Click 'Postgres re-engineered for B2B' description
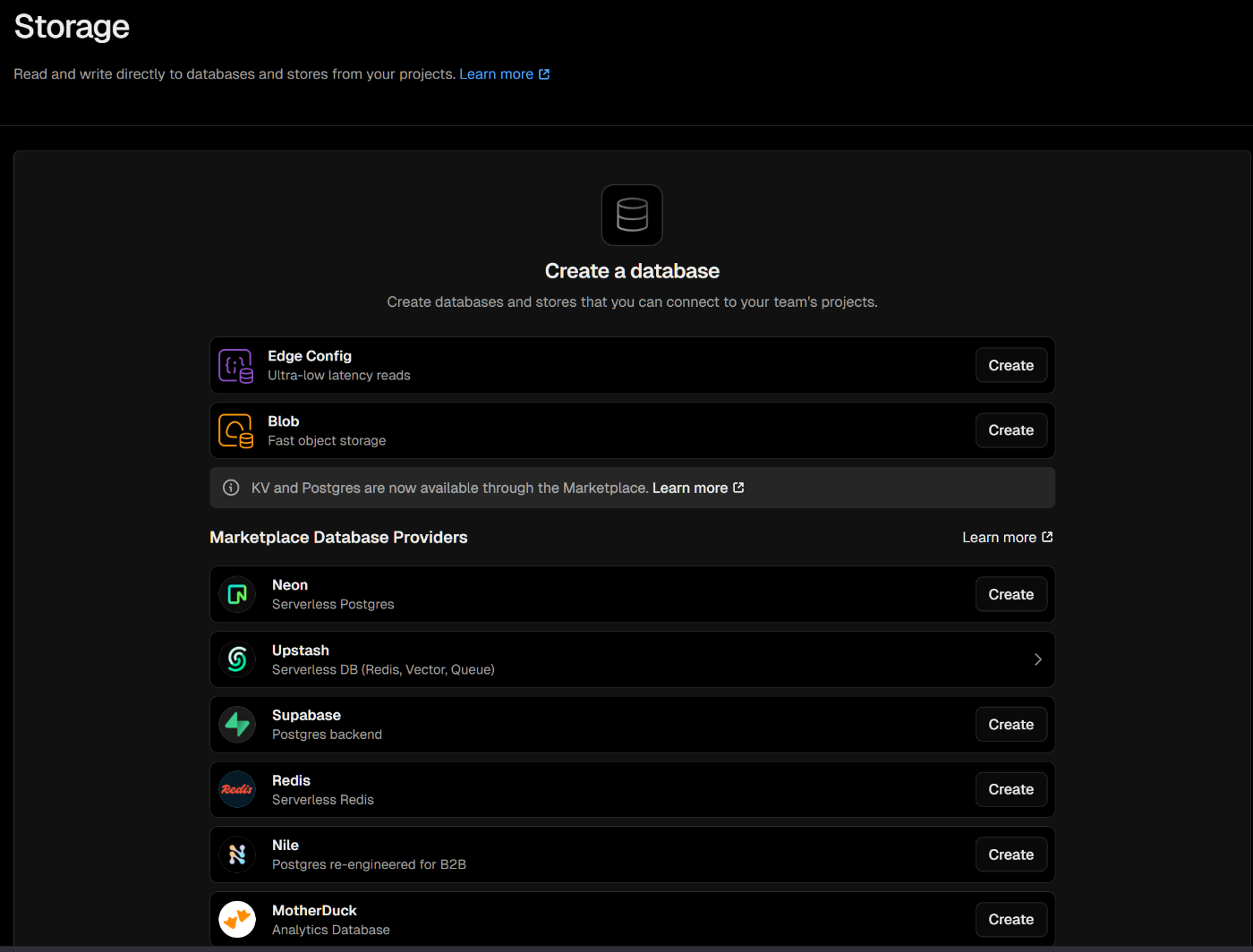Viewport: 1253px width, 952px height. pyautogui.click(x=369, y=864)
